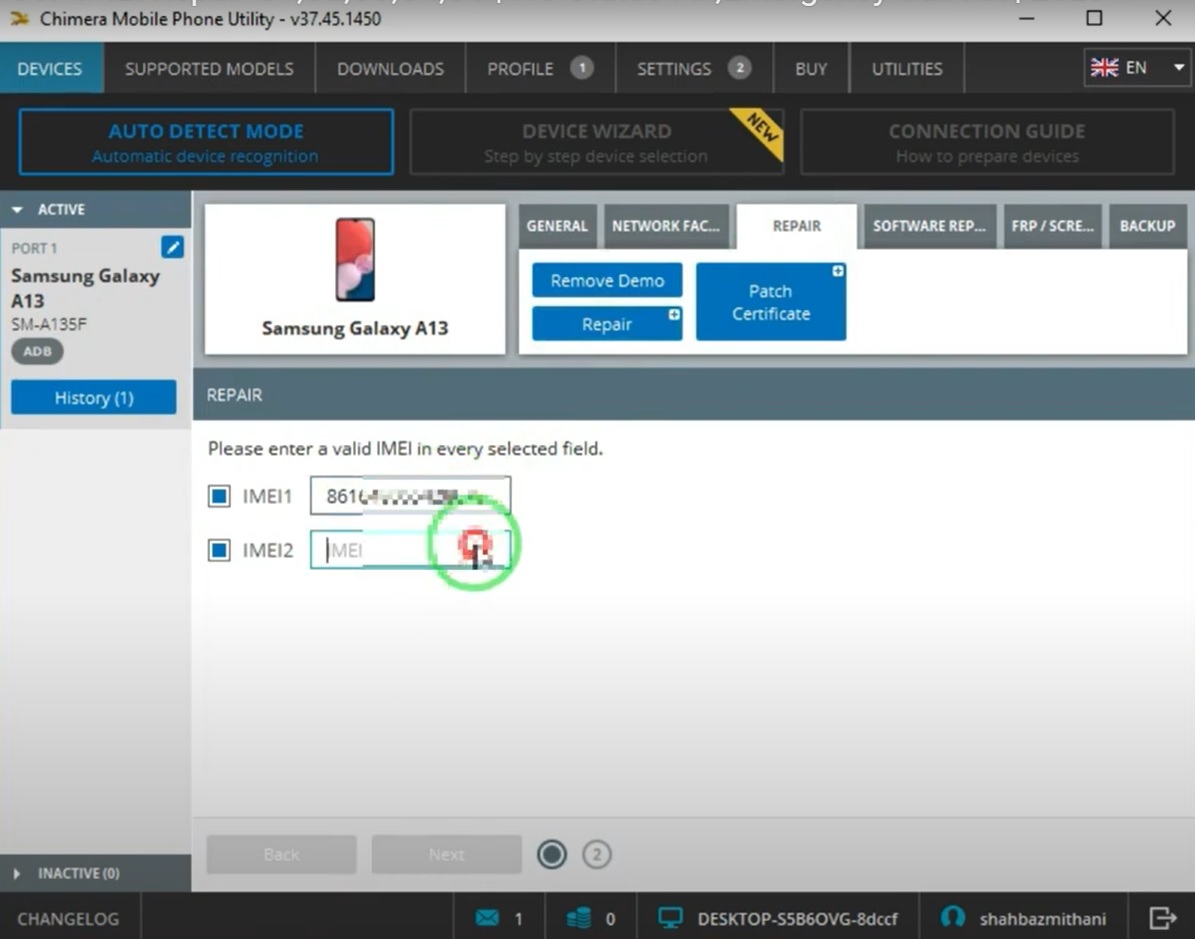This screenshot has width=1195, height=939.
Task: Click the NEW ribbon on Device Wizard
Action: point(759,131)
